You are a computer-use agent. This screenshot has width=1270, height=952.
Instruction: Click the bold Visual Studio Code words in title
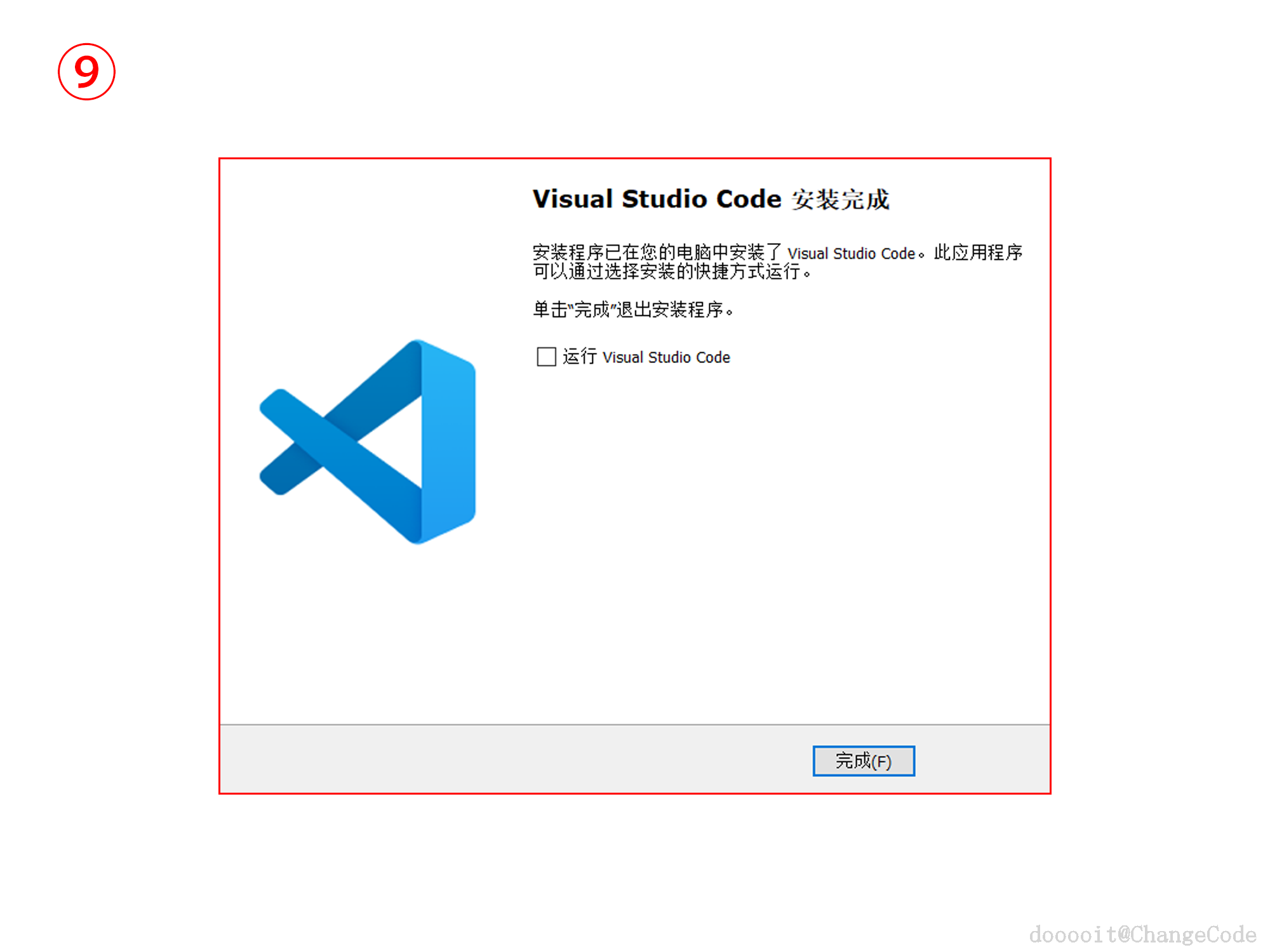[x=657, y=199]
